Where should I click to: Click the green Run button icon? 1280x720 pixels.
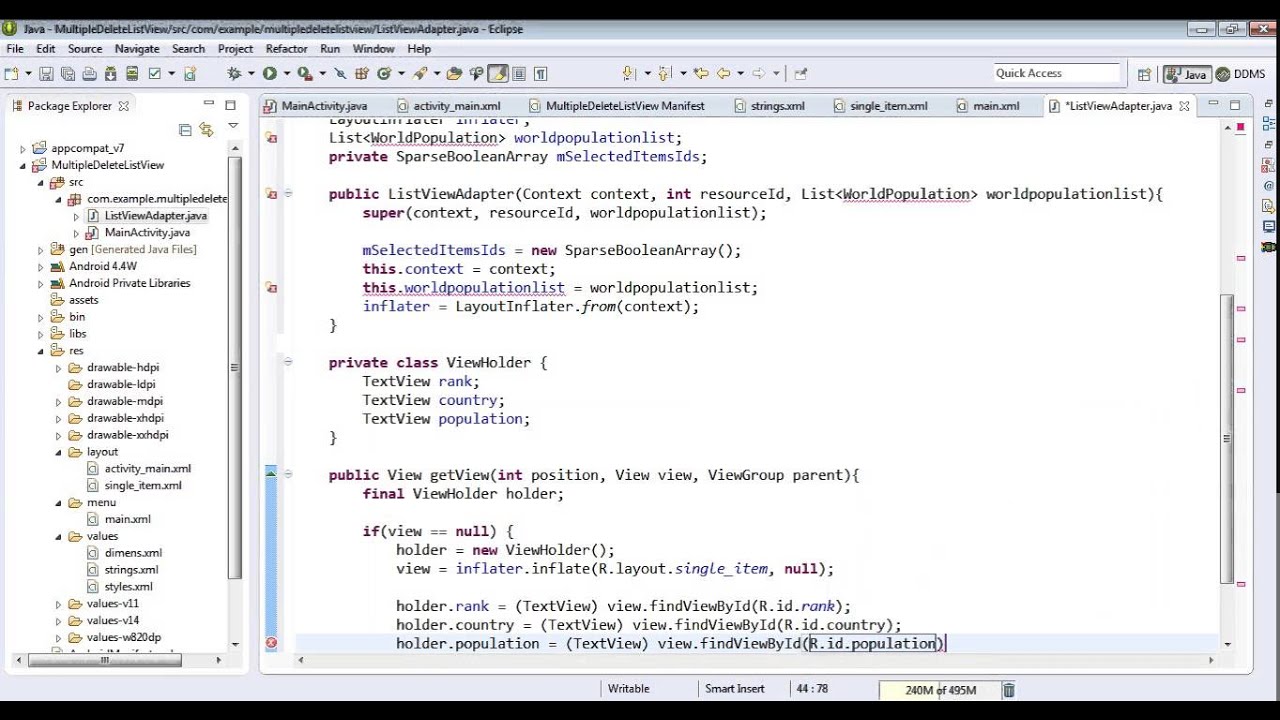coord(269,73)
